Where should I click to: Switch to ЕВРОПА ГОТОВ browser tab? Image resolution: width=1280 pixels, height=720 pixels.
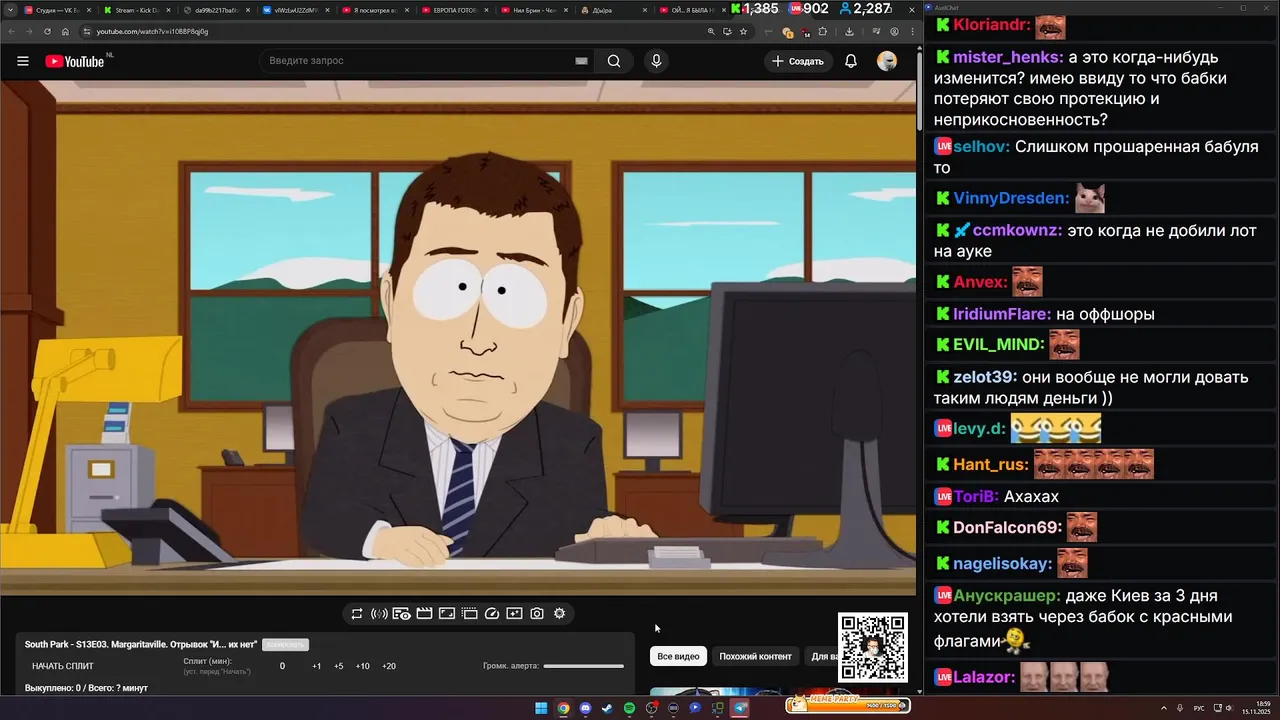tap(454, 10)
